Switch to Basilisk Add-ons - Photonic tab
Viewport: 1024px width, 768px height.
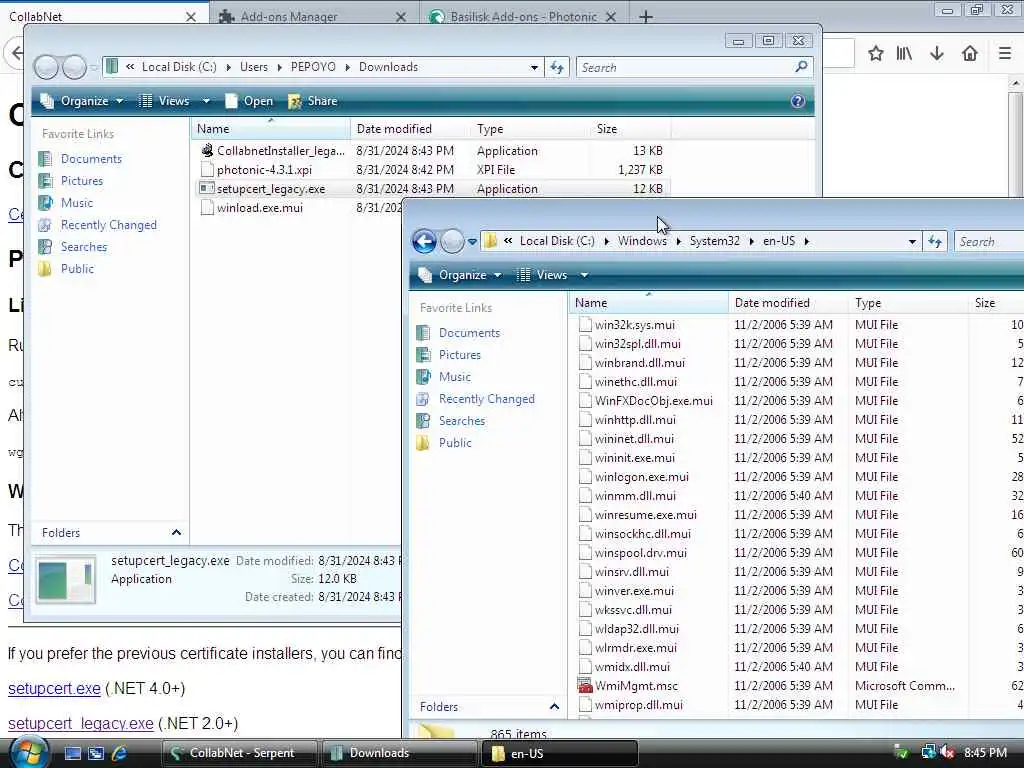click(x=524, y=16)
